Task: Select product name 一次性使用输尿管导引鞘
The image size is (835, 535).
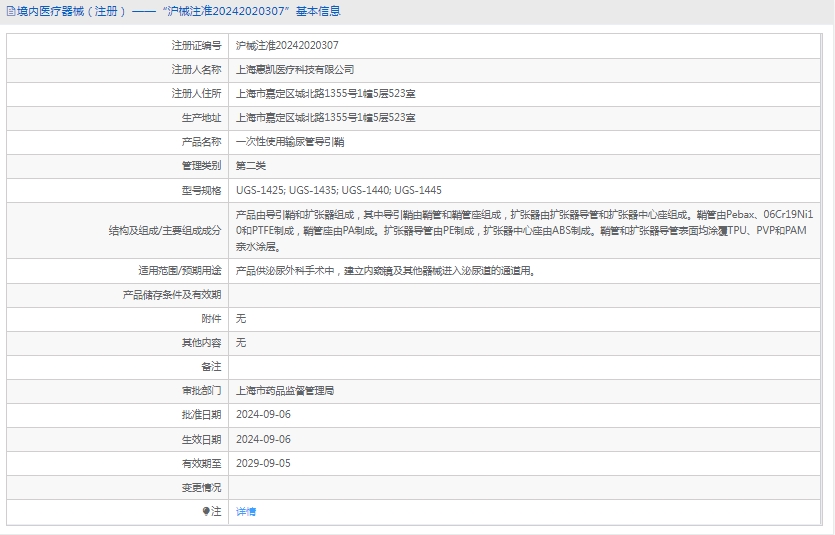Action: coord(290,142)
